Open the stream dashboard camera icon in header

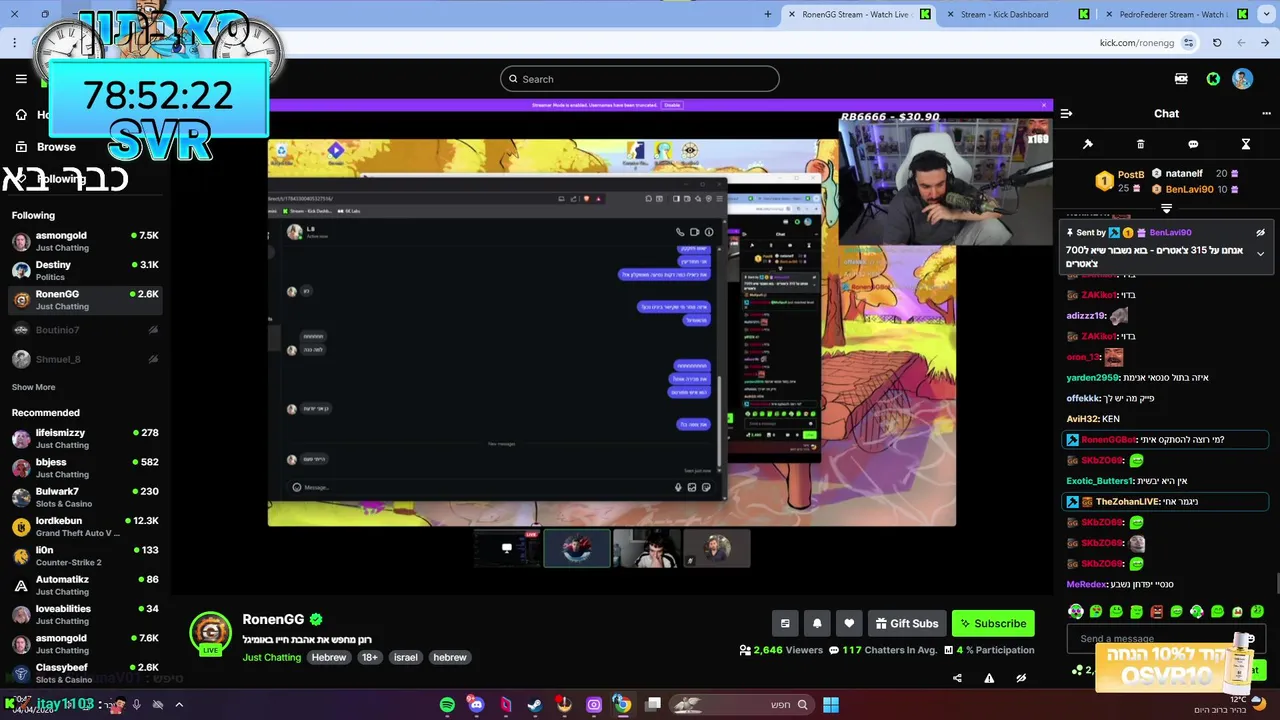(1181, 79)
